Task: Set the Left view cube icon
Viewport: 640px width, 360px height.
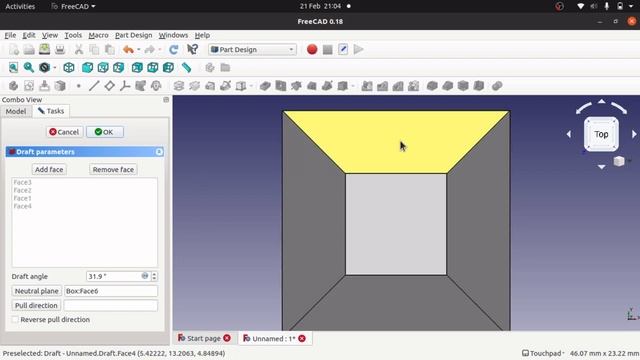Action: pyautogui.click(x=168, y=68)
